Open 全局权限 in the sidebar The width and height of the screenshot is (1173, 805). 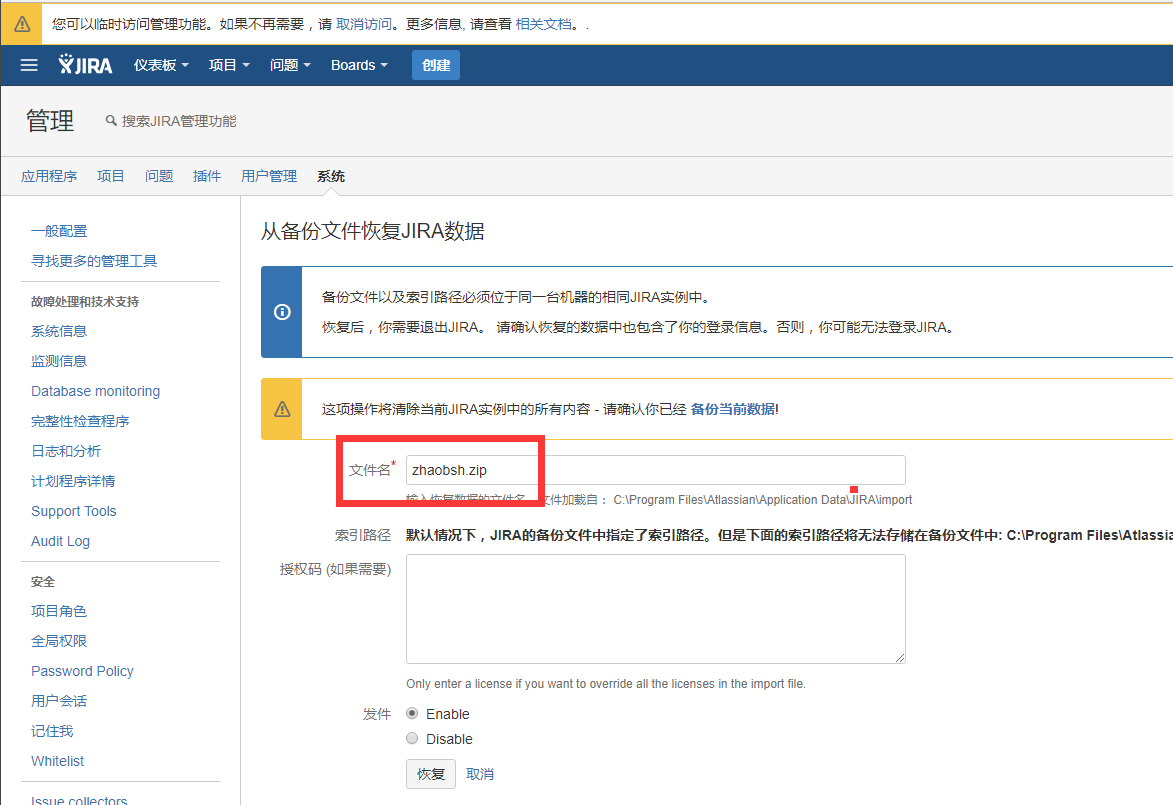tap(59, 641)
